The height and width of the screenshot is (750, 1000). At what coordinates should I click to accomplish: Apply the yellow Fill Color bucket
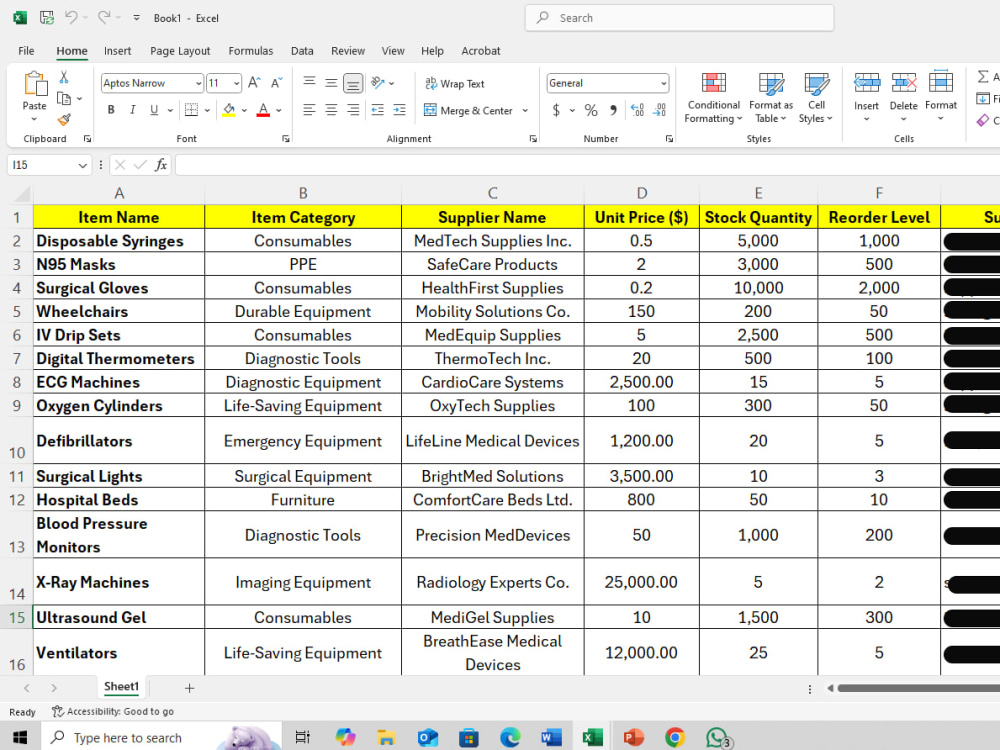[x=229, y=110]
